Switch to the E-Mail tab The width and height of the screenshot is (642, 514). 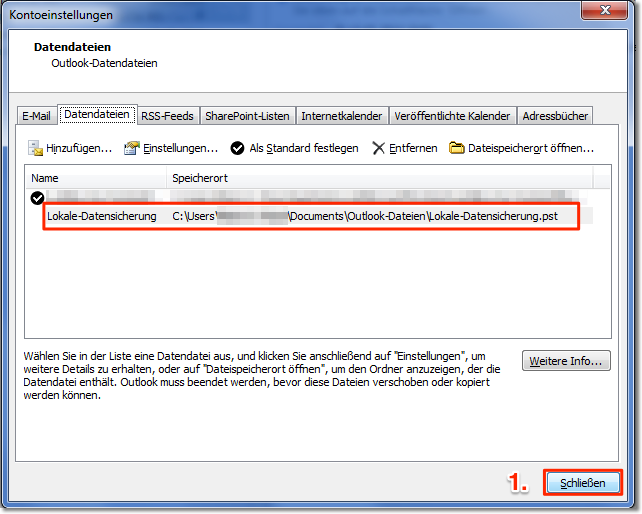37,116
